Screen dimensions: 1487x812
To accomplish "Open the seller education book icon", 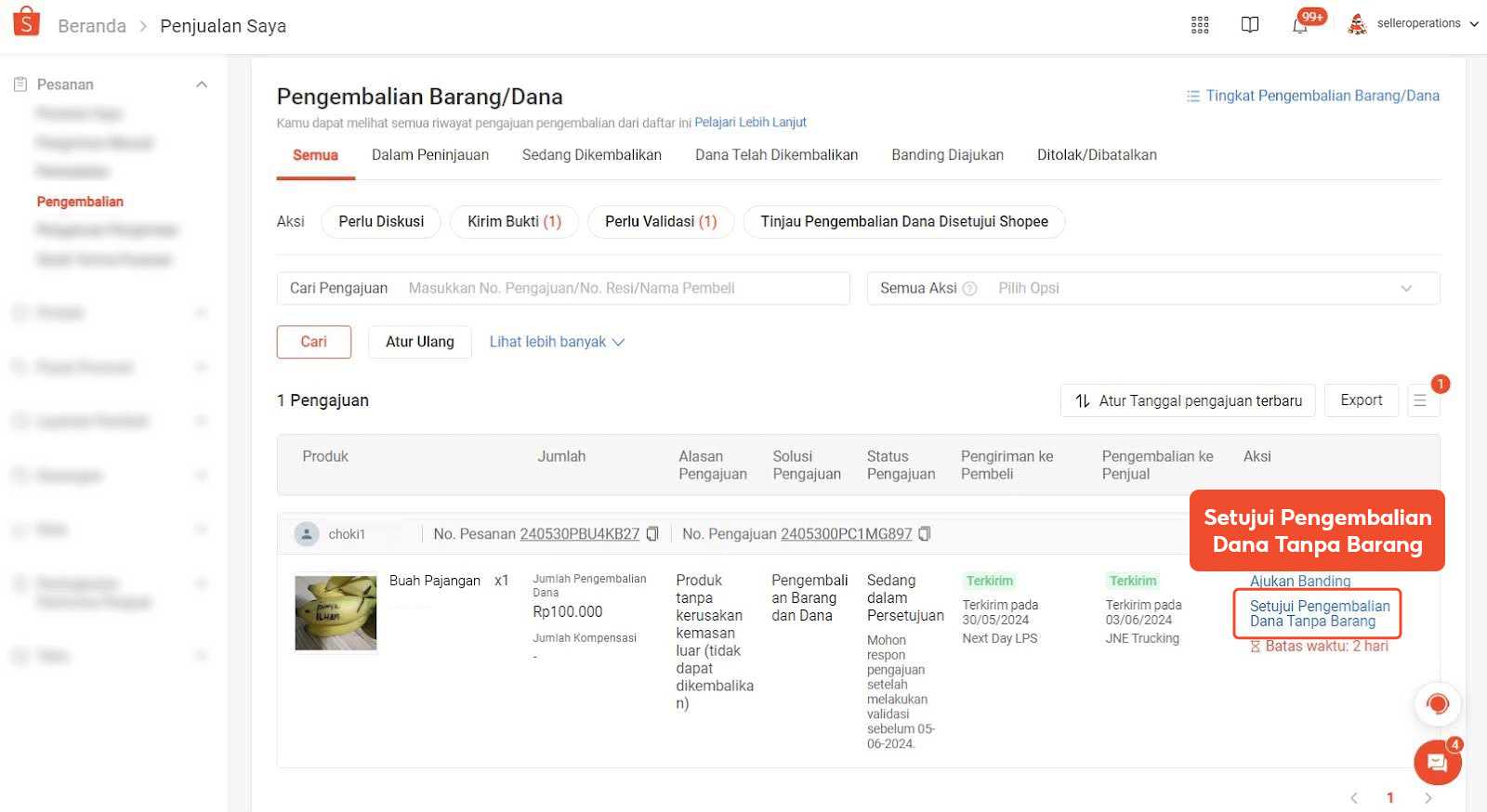I will (1250, 25).
